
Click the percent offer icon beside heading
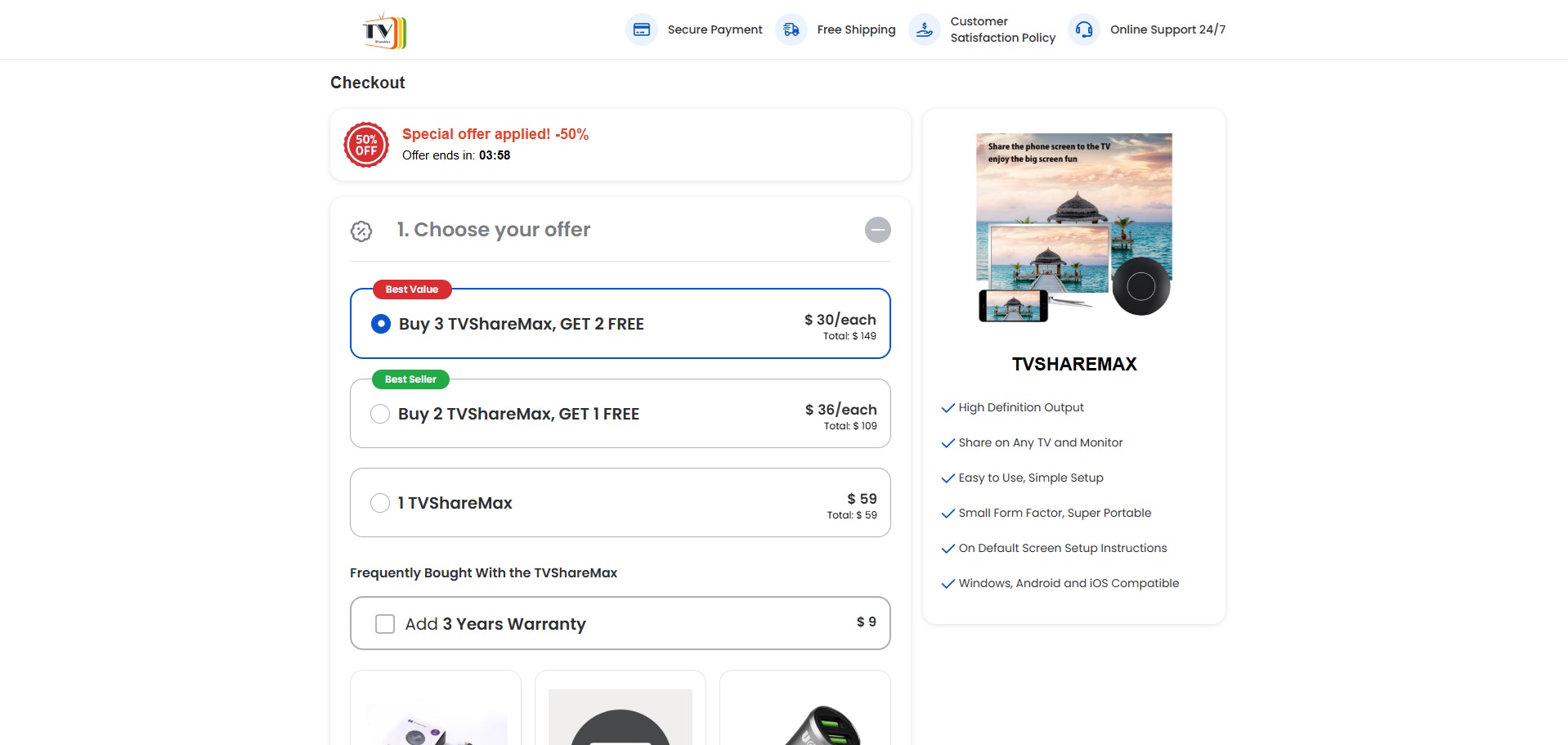click(x=361, y=231)
